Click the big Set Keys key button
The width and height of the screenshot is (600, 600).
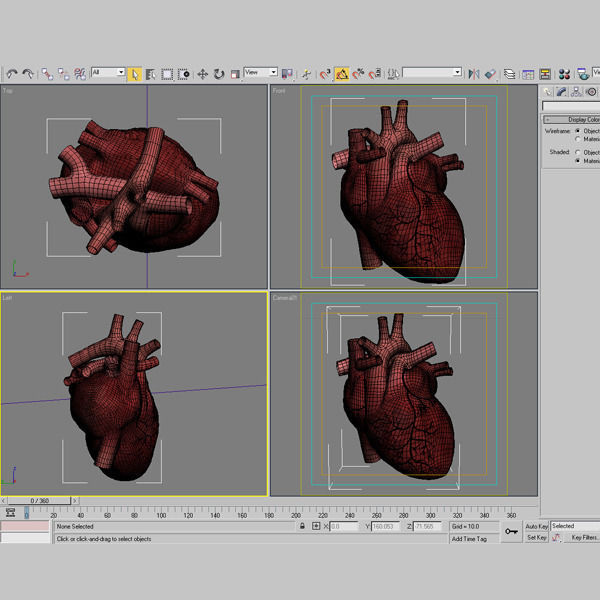pyautogui.click(x=511, y=531)
